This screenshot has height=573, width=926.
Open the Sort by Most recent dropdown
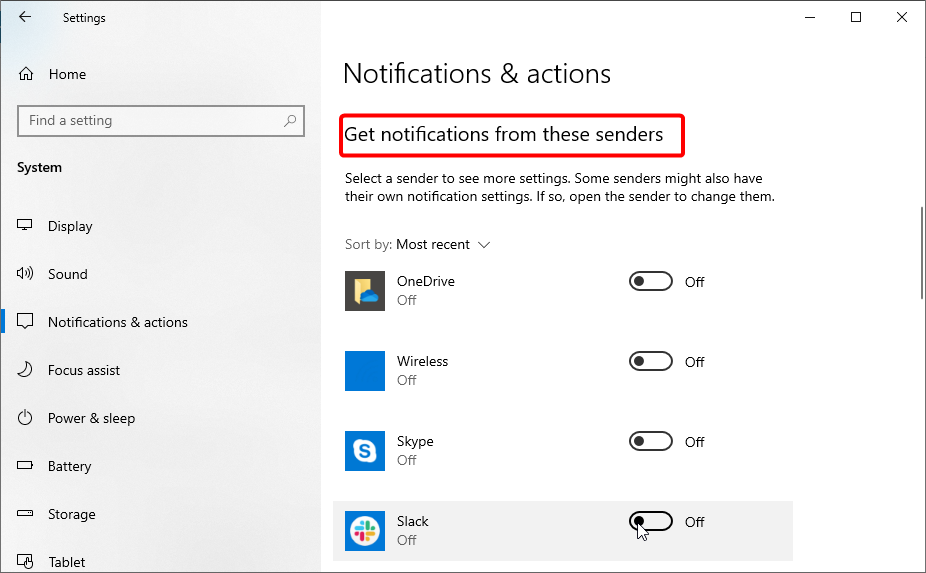418,245
